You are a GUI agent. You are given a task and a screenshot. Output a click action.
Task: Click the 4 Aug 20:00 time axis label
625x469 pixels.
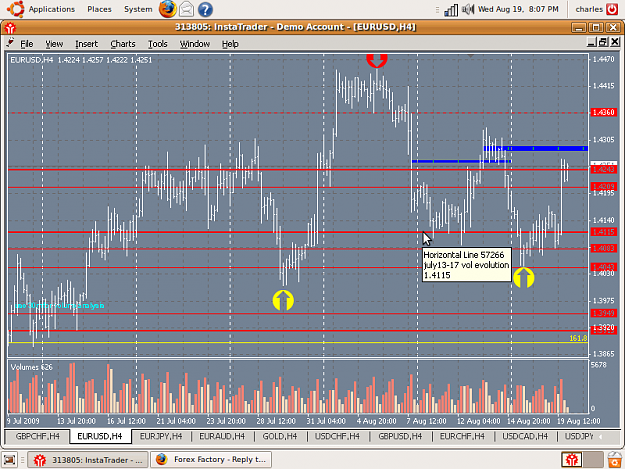376,421
